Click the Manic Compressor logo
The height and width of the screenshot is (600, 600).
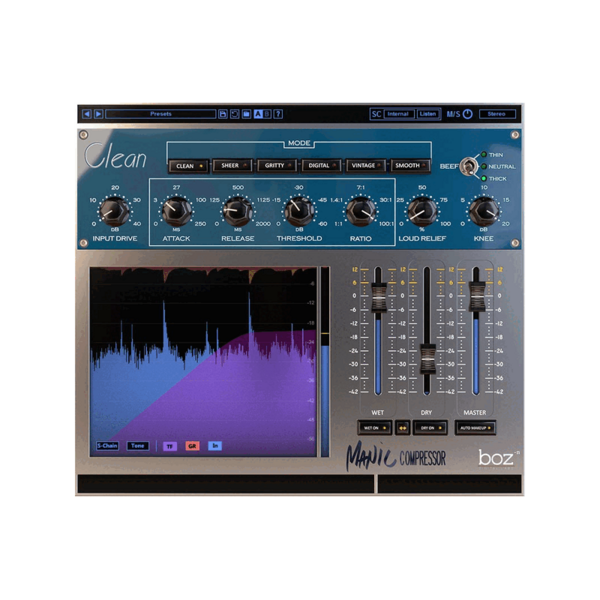point(396,457)
